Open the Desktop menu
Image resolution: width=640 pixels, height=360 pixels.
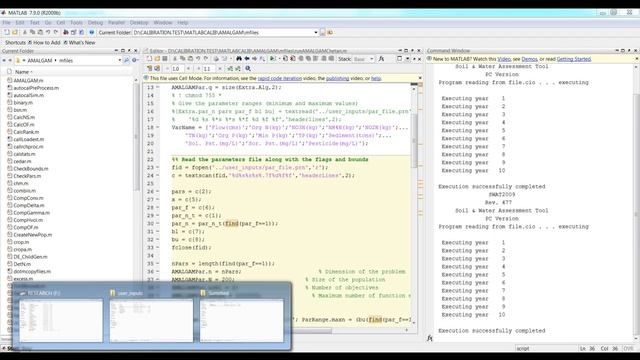click(139, 23)
